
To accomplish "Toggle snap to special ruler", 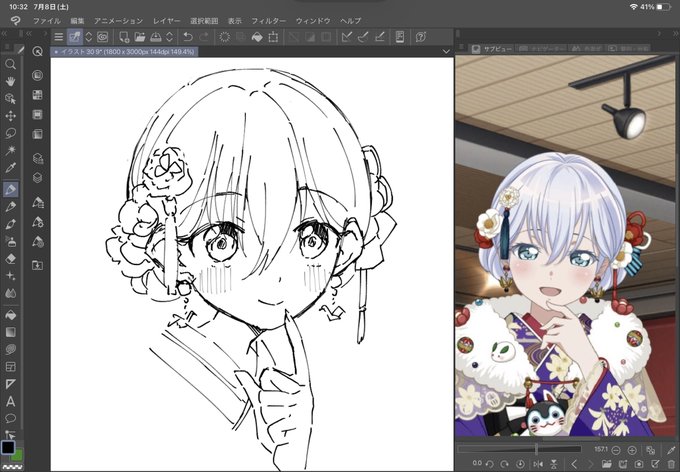I will click(363, 37).
